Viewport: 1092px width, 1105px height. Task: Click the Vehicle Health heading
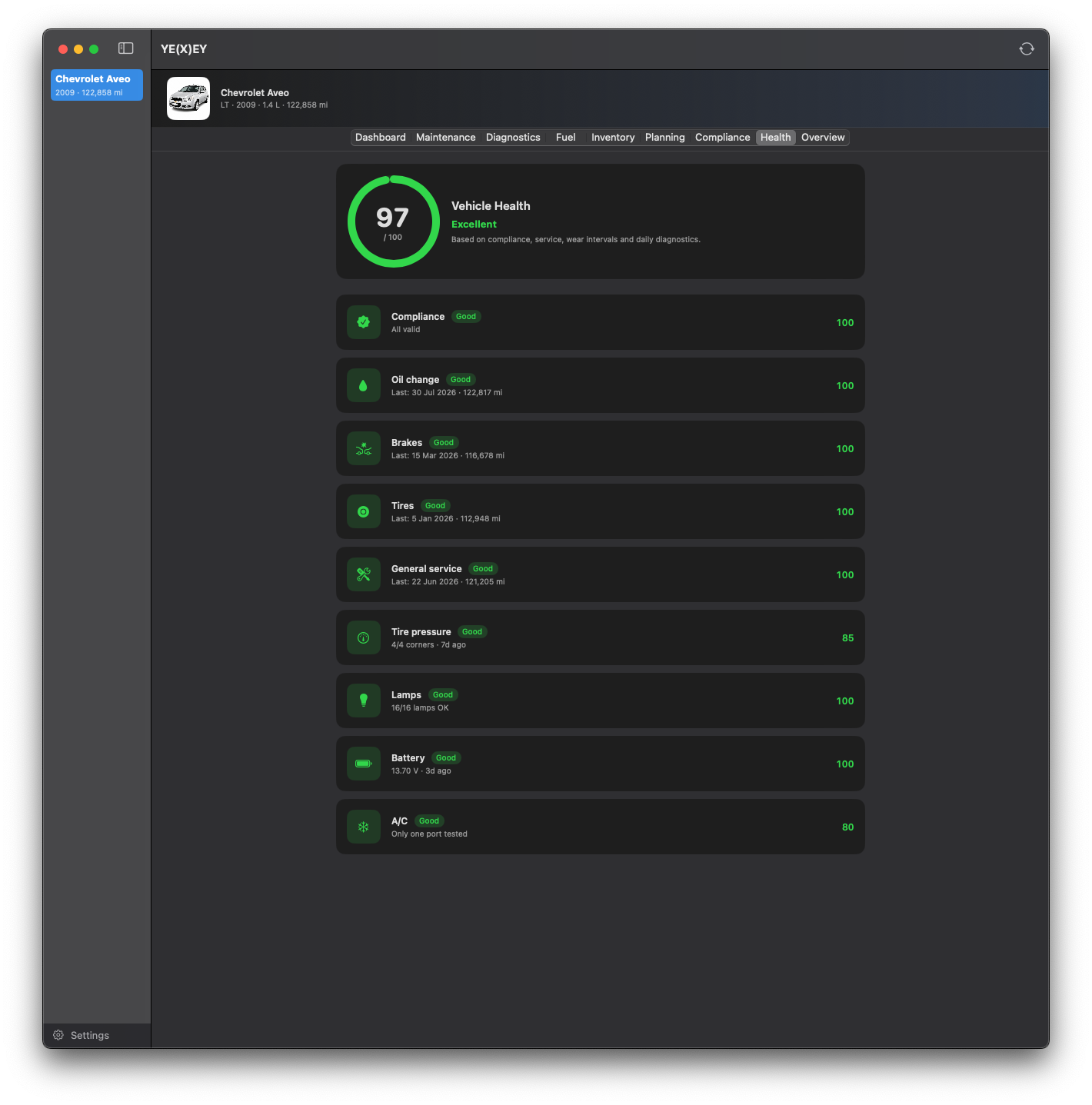click(491, 206)
